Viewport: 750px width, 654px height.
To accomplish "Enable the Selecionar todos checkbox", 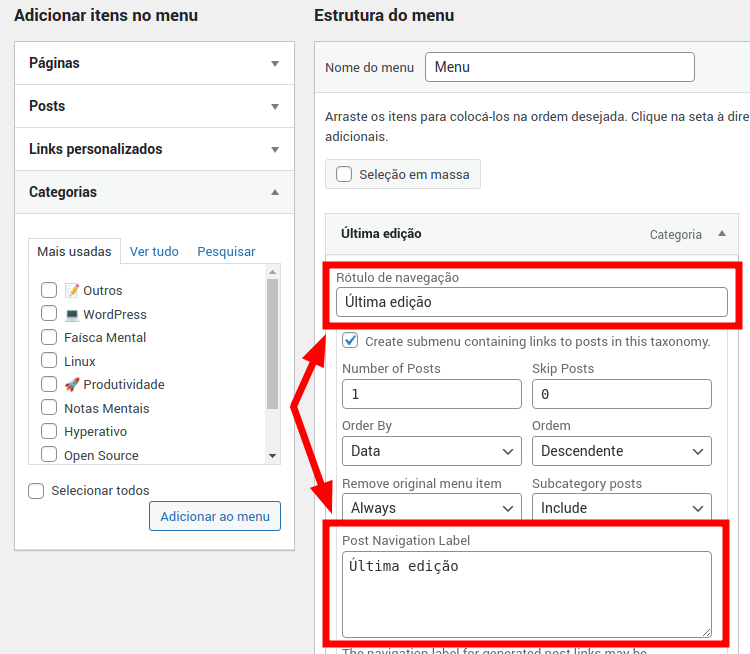I will [x=37, y=491].
